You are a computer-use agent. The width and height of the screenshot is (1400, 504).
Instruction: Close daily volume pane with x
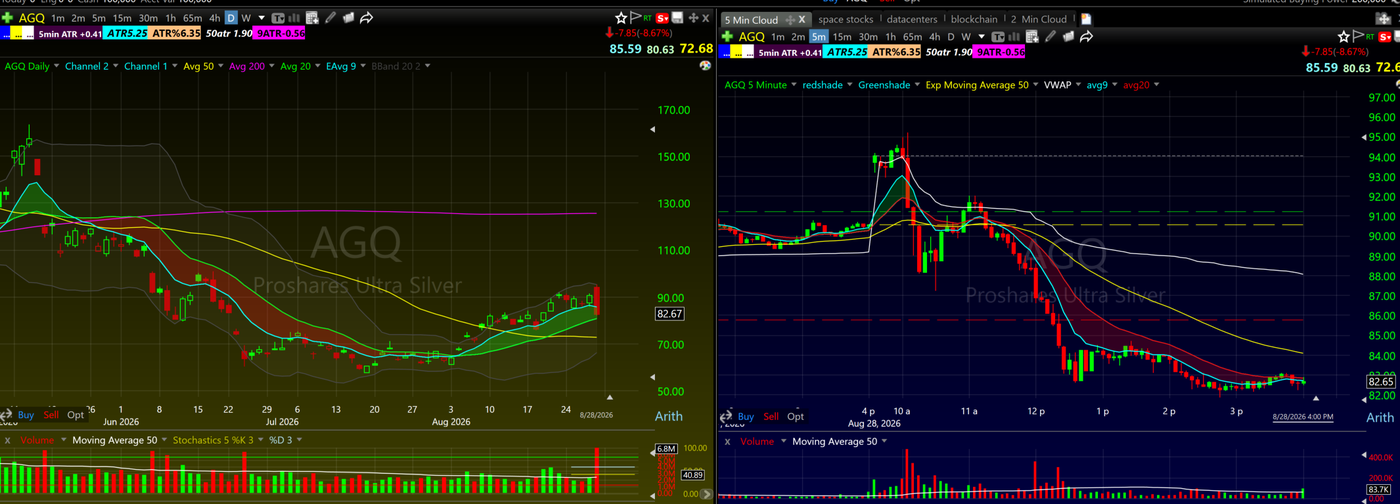point(7,440)
